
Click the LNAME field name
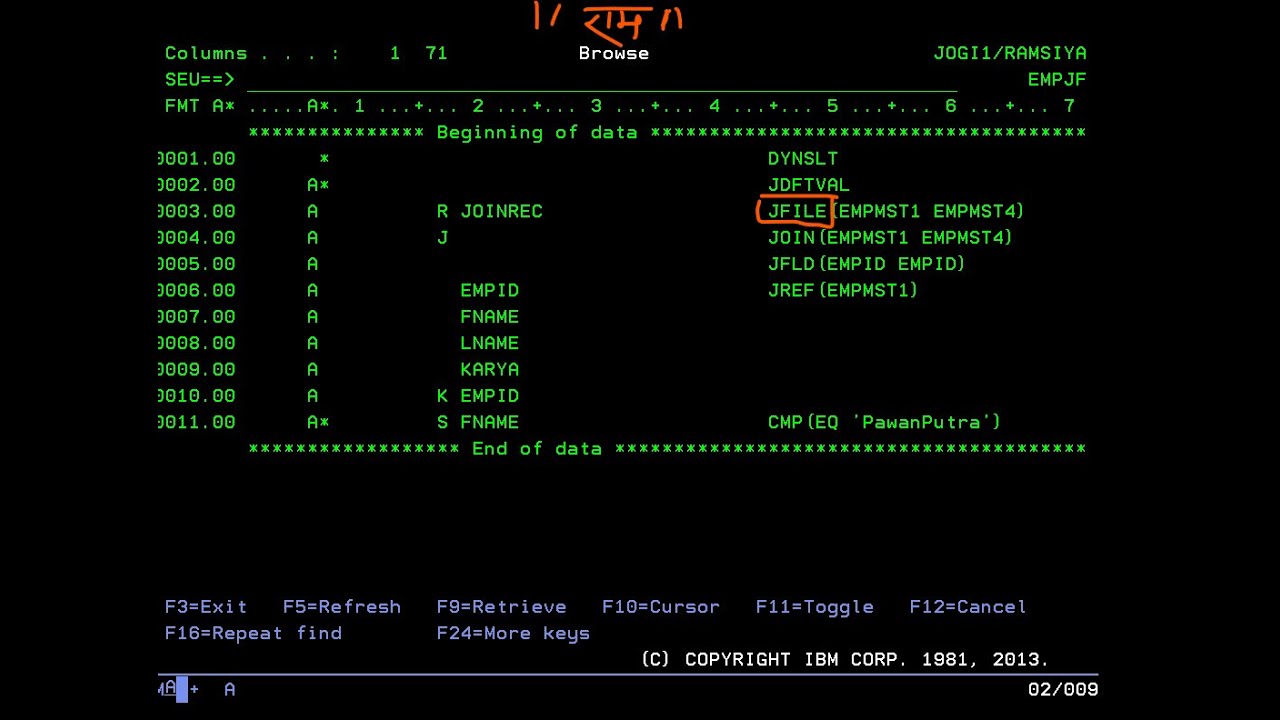(x=490, y=343)
